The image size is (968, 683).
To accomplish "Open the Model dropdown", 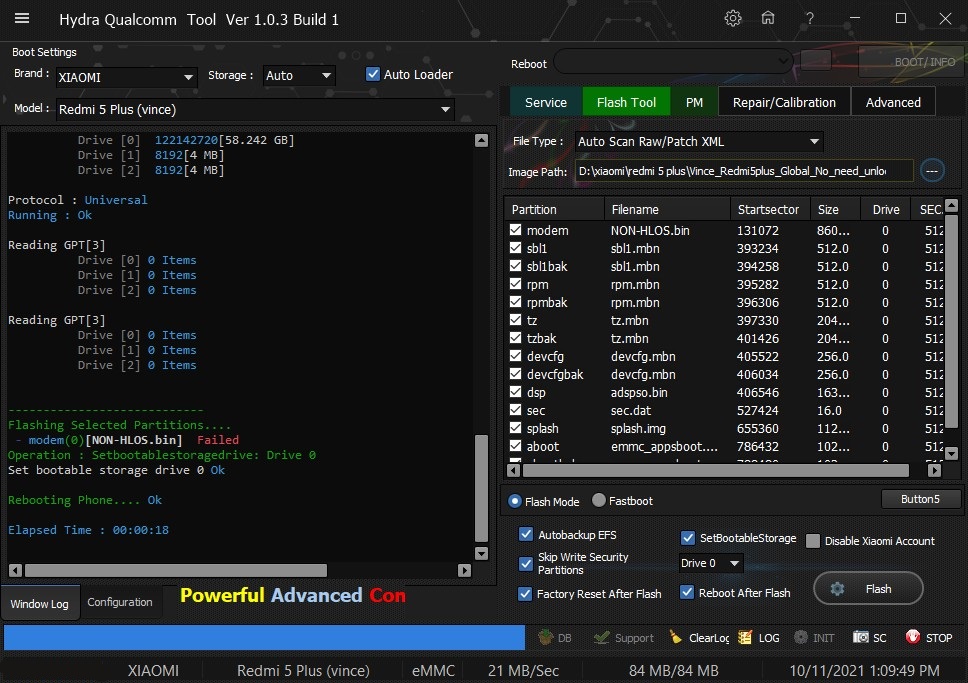I will click(255, 109).
